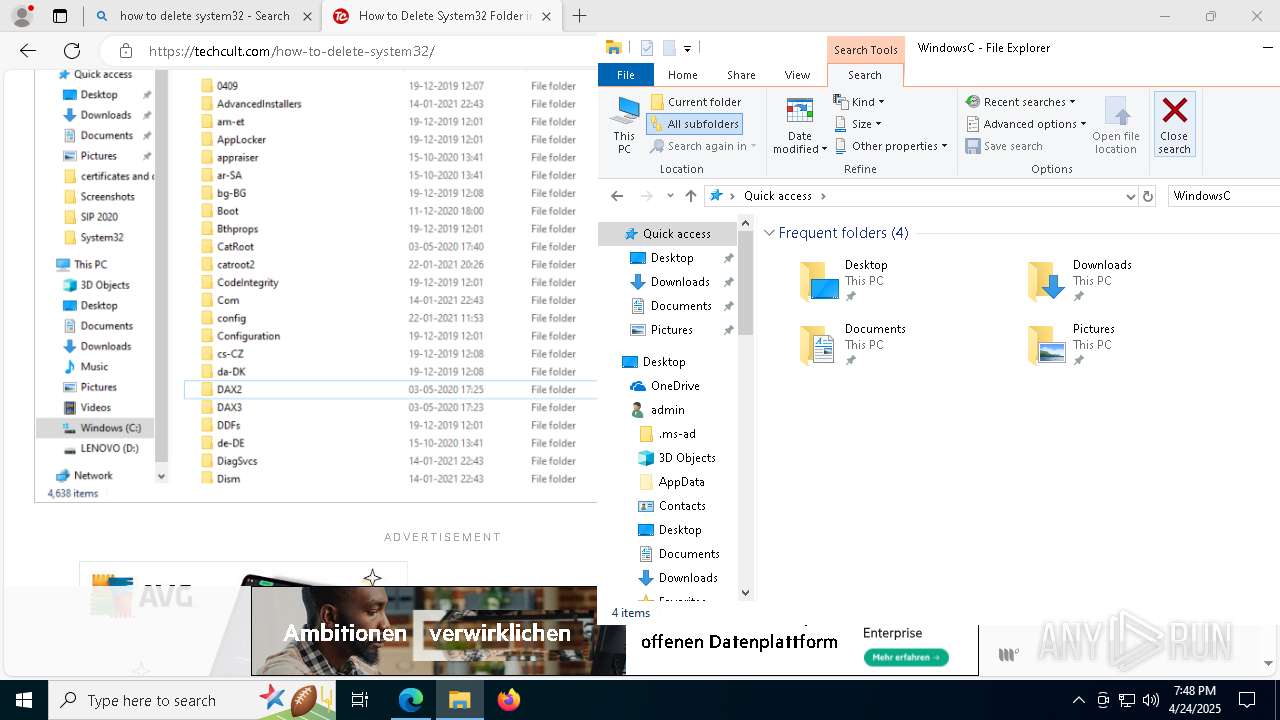Open Task View on taskbar
Image resolution: width=1280 pixels, height=720 pixels.
pyautogui.click(x=360, y=700)
